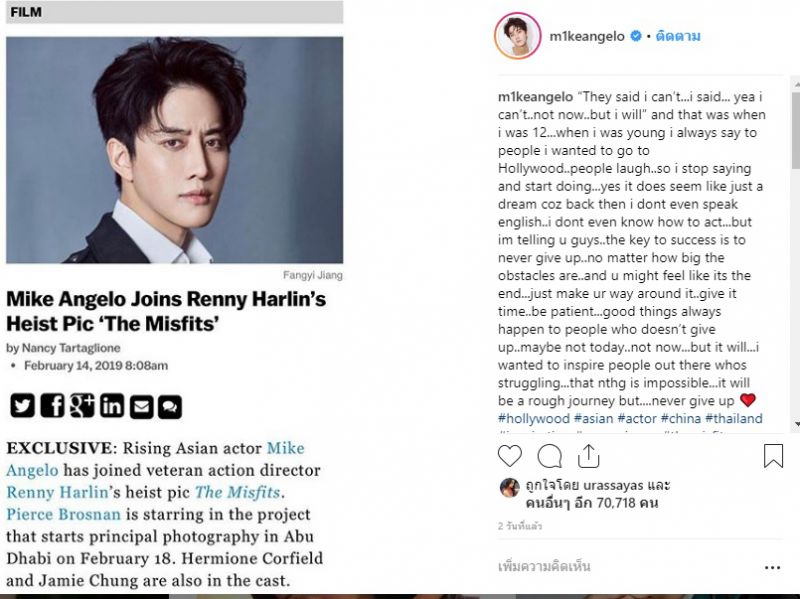Open The Misfits article link

click(x=238, y=492)
